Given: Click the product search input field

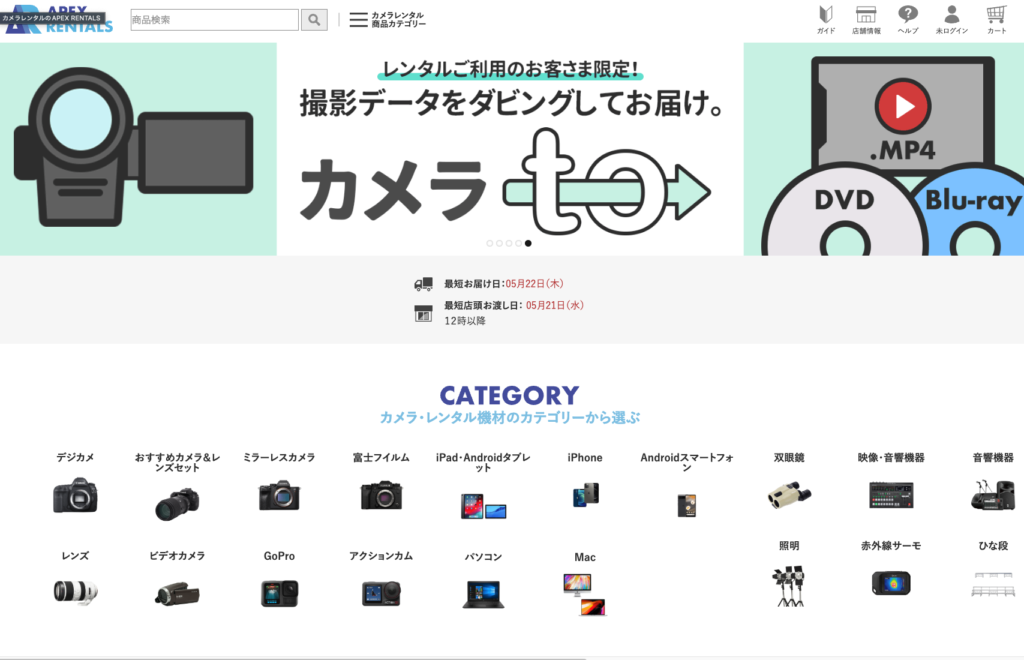Looking at the screenshot, I should click(214, 20).
